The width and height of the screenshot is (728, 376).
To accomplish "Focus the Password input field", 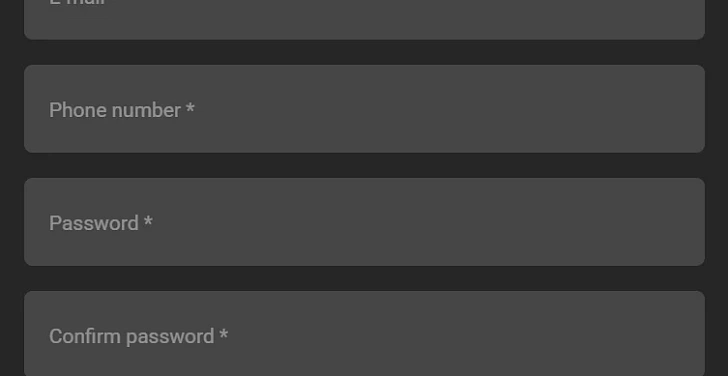I will [x=364, y=222].
